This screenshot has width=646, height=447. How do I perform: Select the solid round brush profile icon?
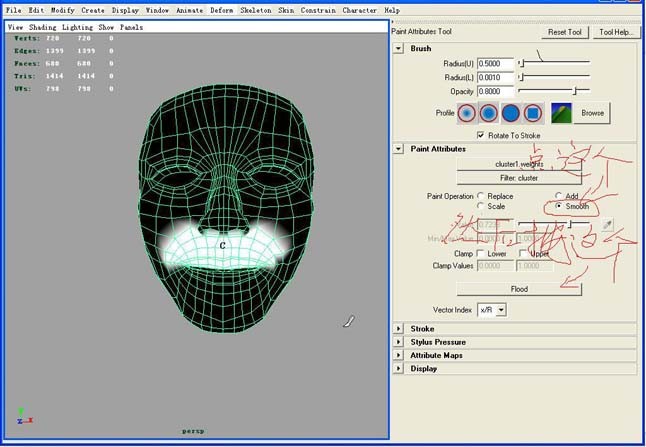pyautogui.click(x=510, y=113)
